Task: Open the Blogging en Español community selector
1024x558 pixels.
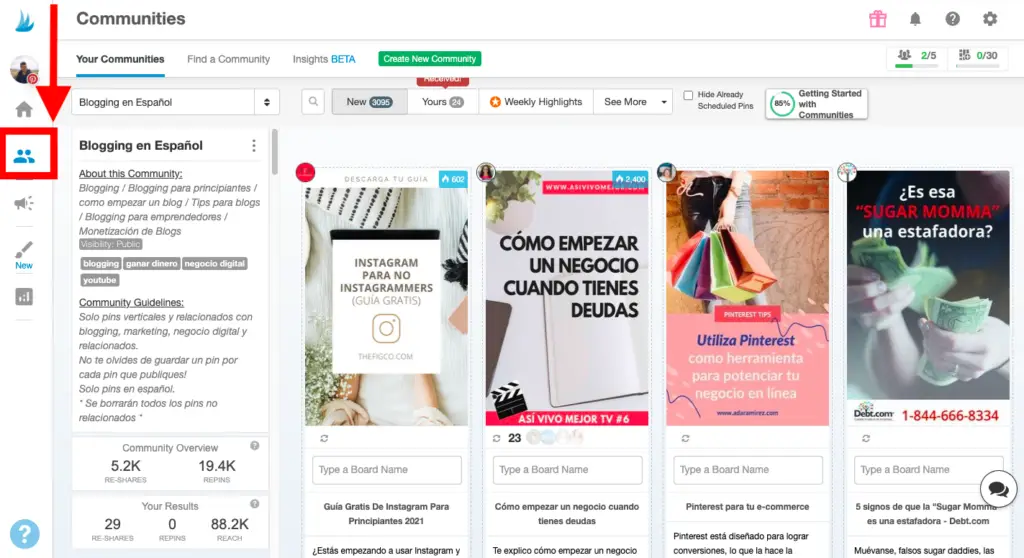Action: (175, 102)
